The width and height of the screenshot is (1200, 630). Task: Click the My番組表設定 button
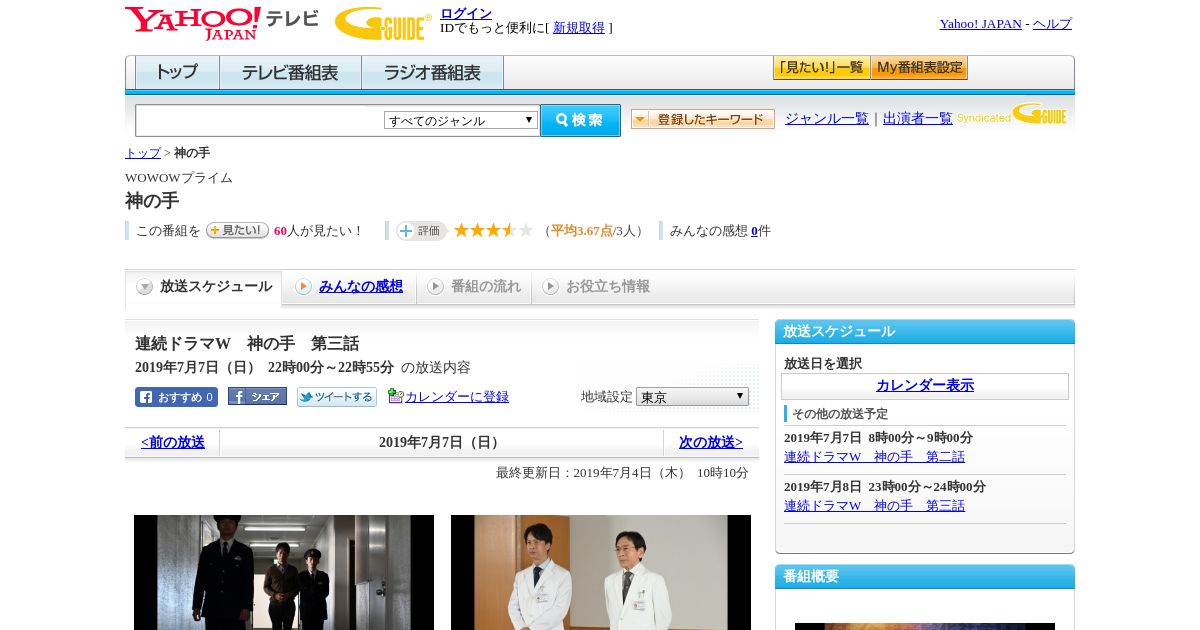pos(919,68)
